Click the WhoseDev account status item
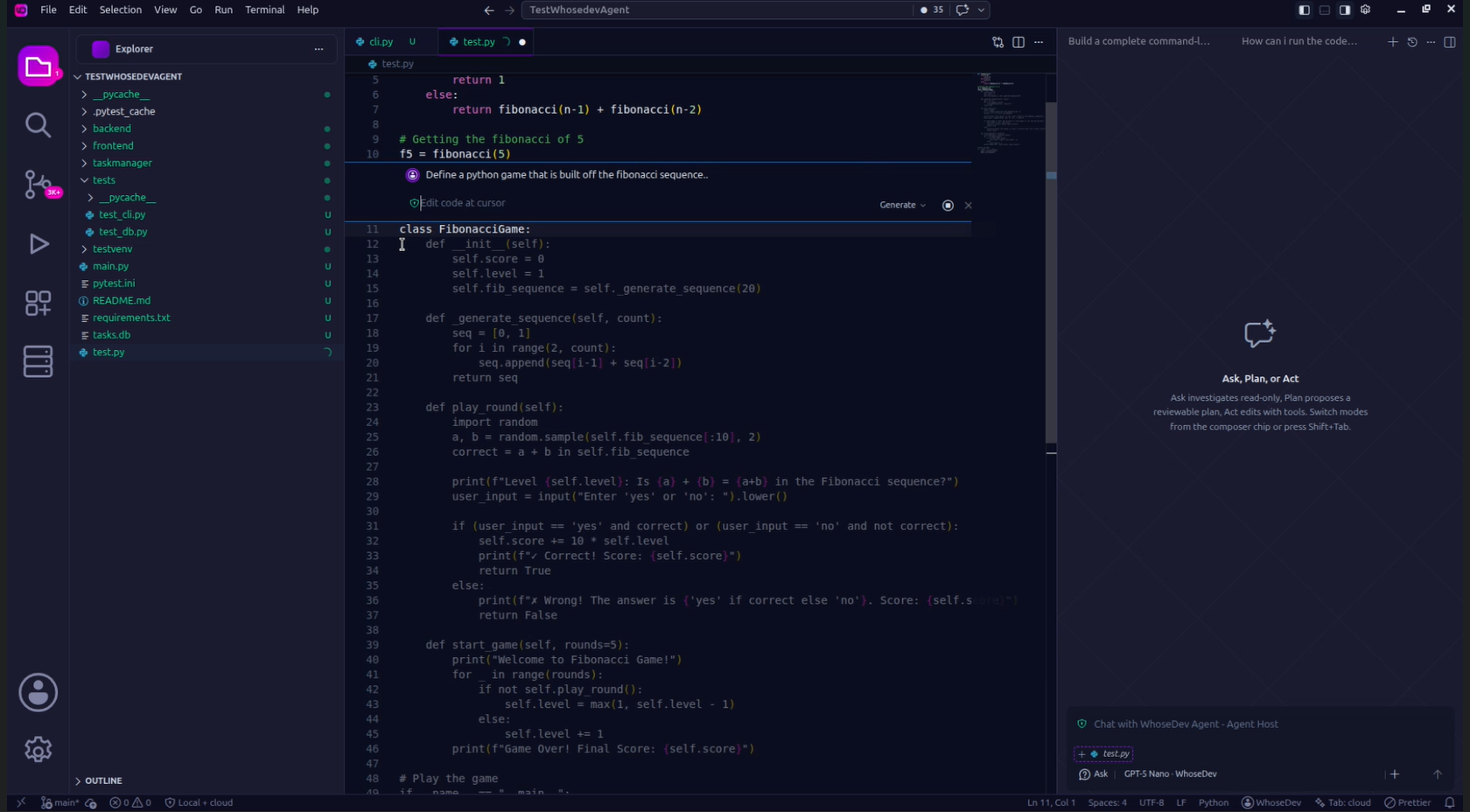Viewport: 1470px width, 812px height. (x=1271, y=802)
